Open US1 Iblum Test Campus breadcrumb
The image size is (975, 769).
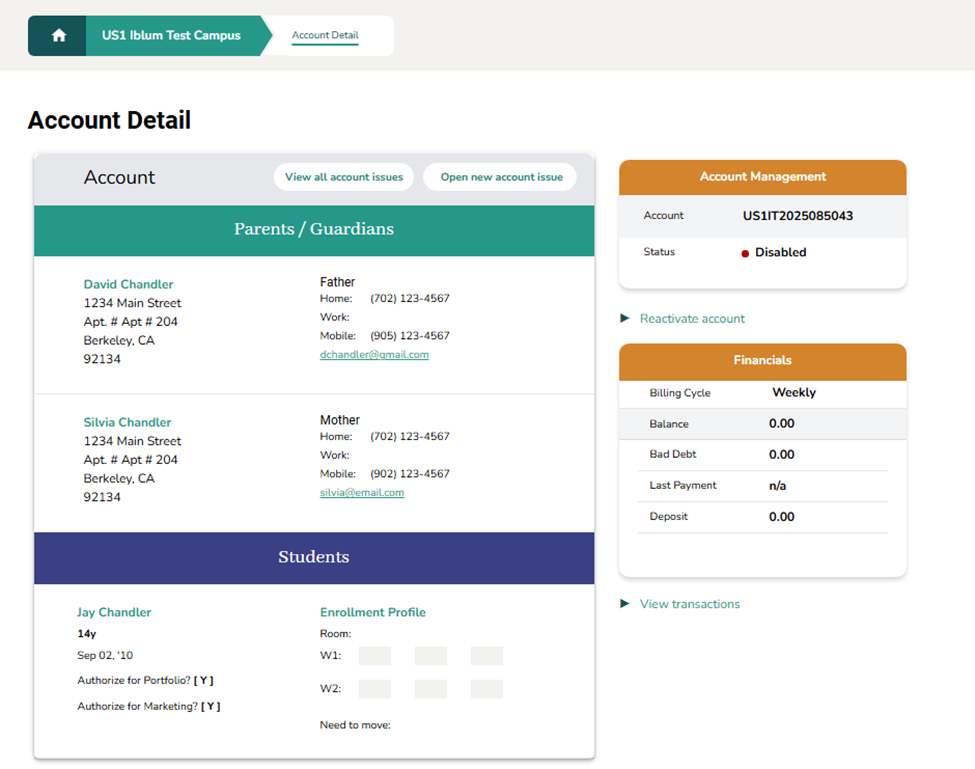(171, 36)
